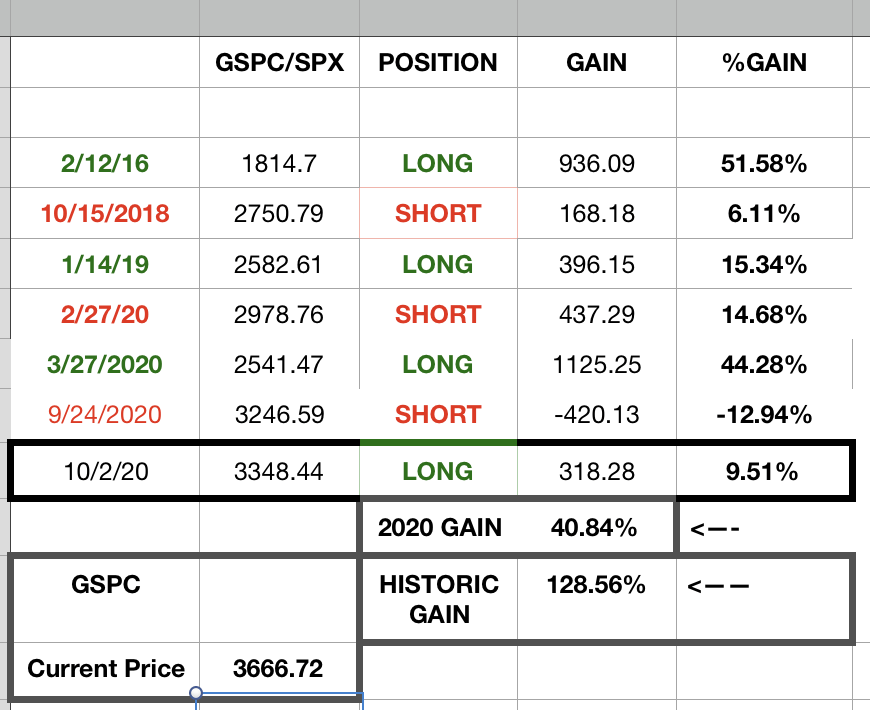This screenshot has height=710, width=870.
Task: Click the 3348.44 price cell
Action: [279, 471]
